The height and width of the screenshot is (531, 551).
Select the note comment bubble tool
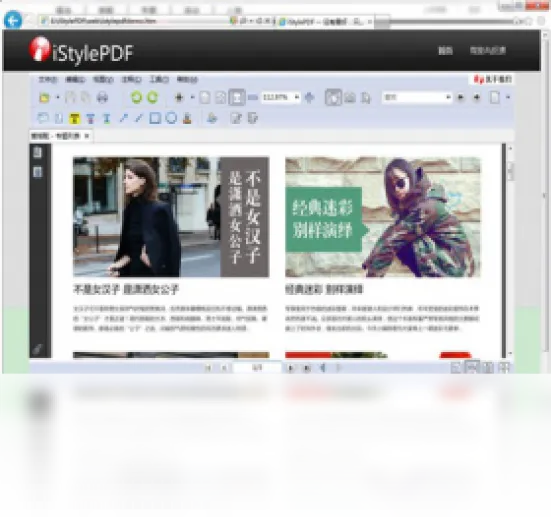pos(43,118)
